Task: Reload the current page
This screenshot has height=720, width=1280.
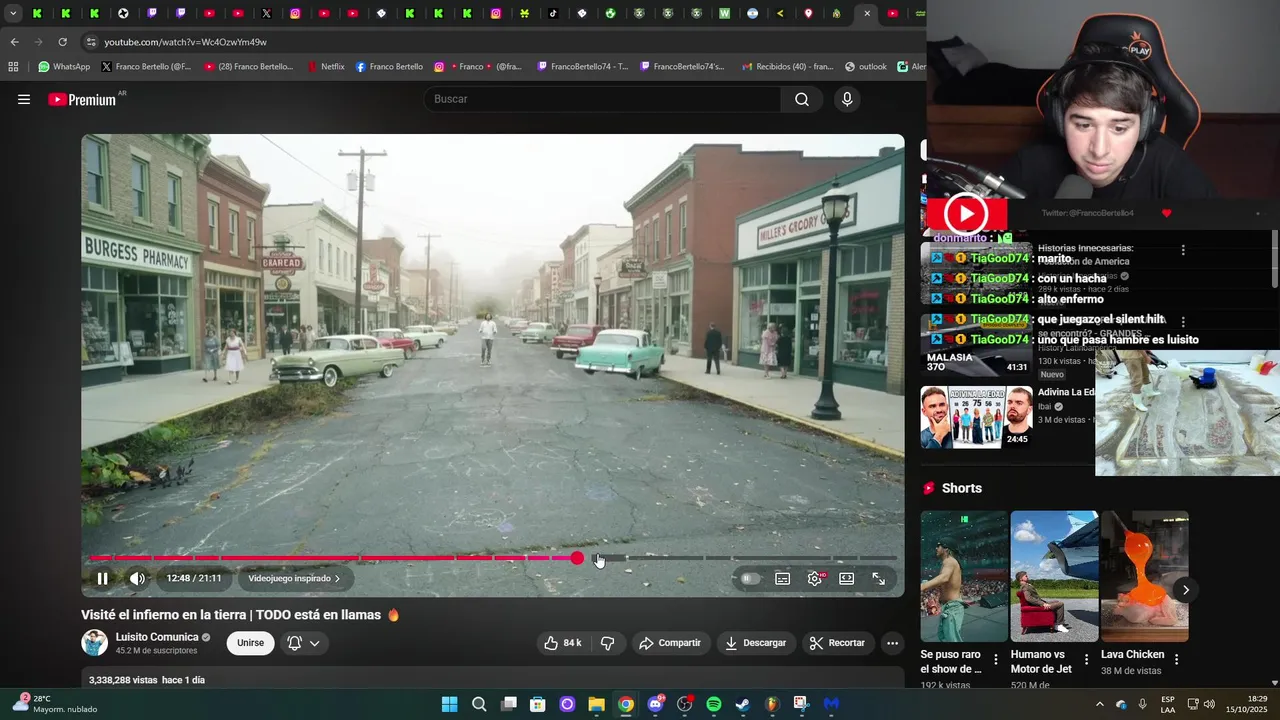Action: (62, 42)
